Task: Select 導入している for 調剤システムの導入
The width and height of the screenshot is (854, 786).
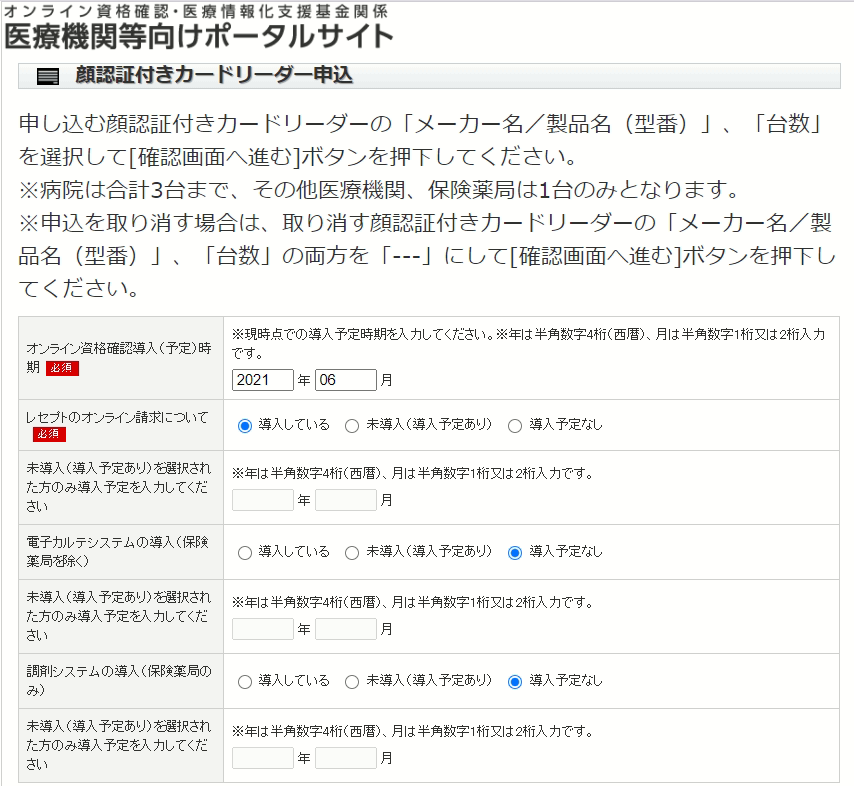Action: (245, 681)
